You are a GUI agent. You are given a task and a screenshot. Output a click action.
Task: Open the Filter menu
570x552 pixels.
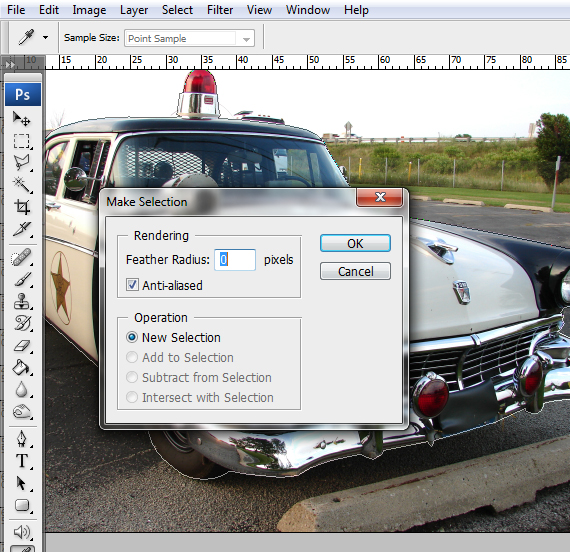coord(220,10)
